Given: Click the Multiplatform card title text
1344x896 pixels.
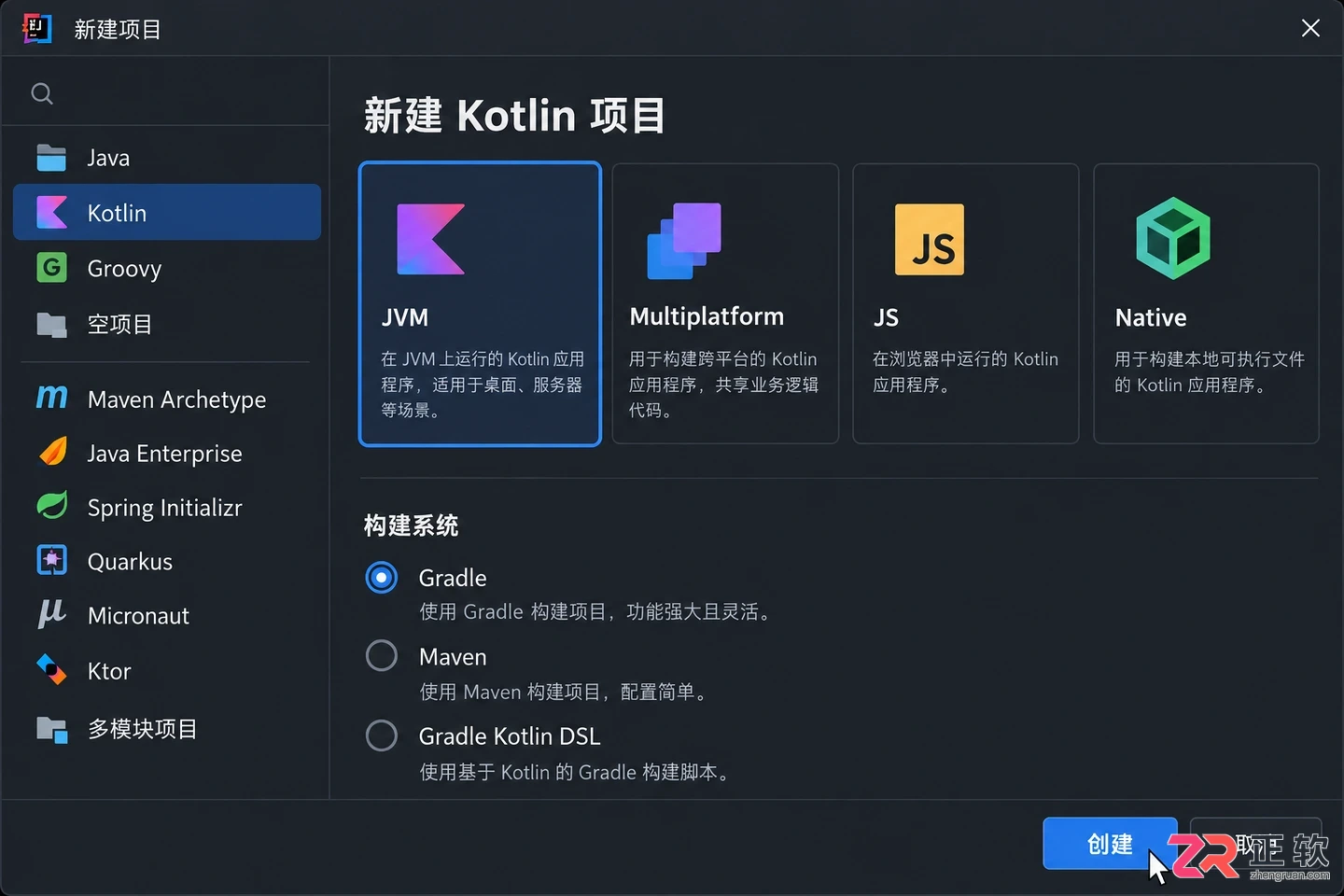Looking at the screenshot, I should (x=707, y=316).
